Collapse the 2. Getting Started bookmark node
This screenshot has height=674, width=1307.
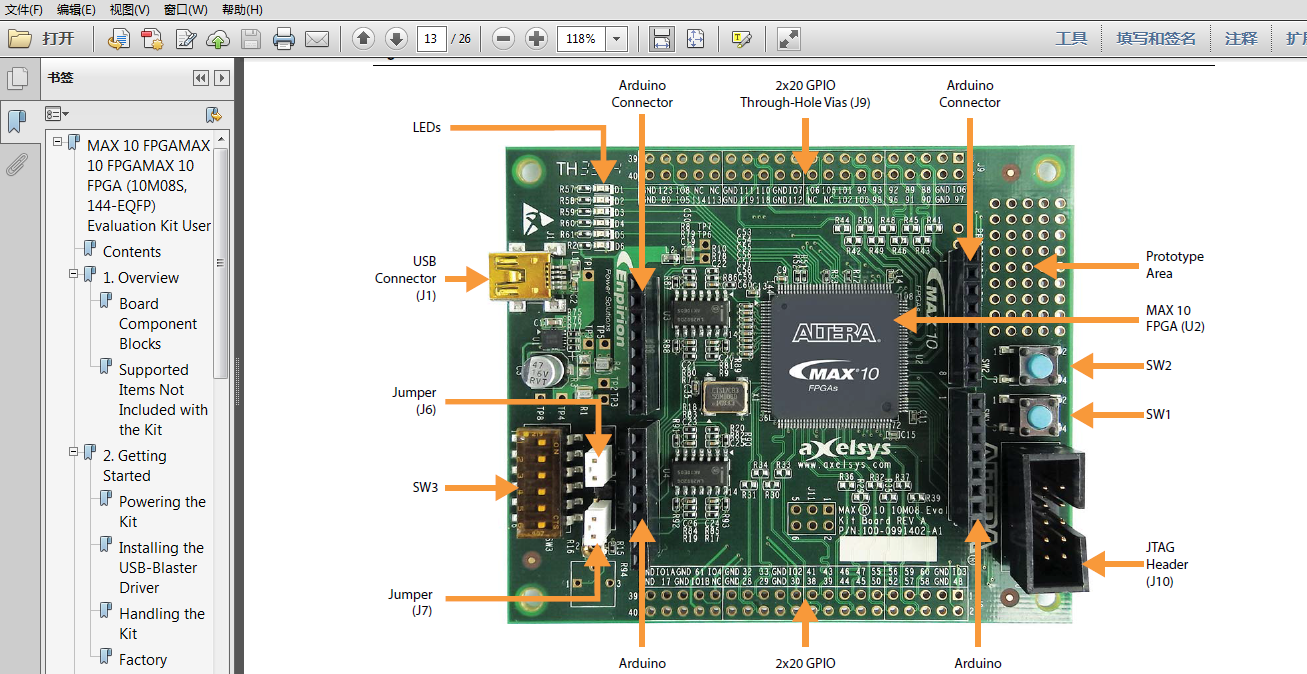(74, 452)
